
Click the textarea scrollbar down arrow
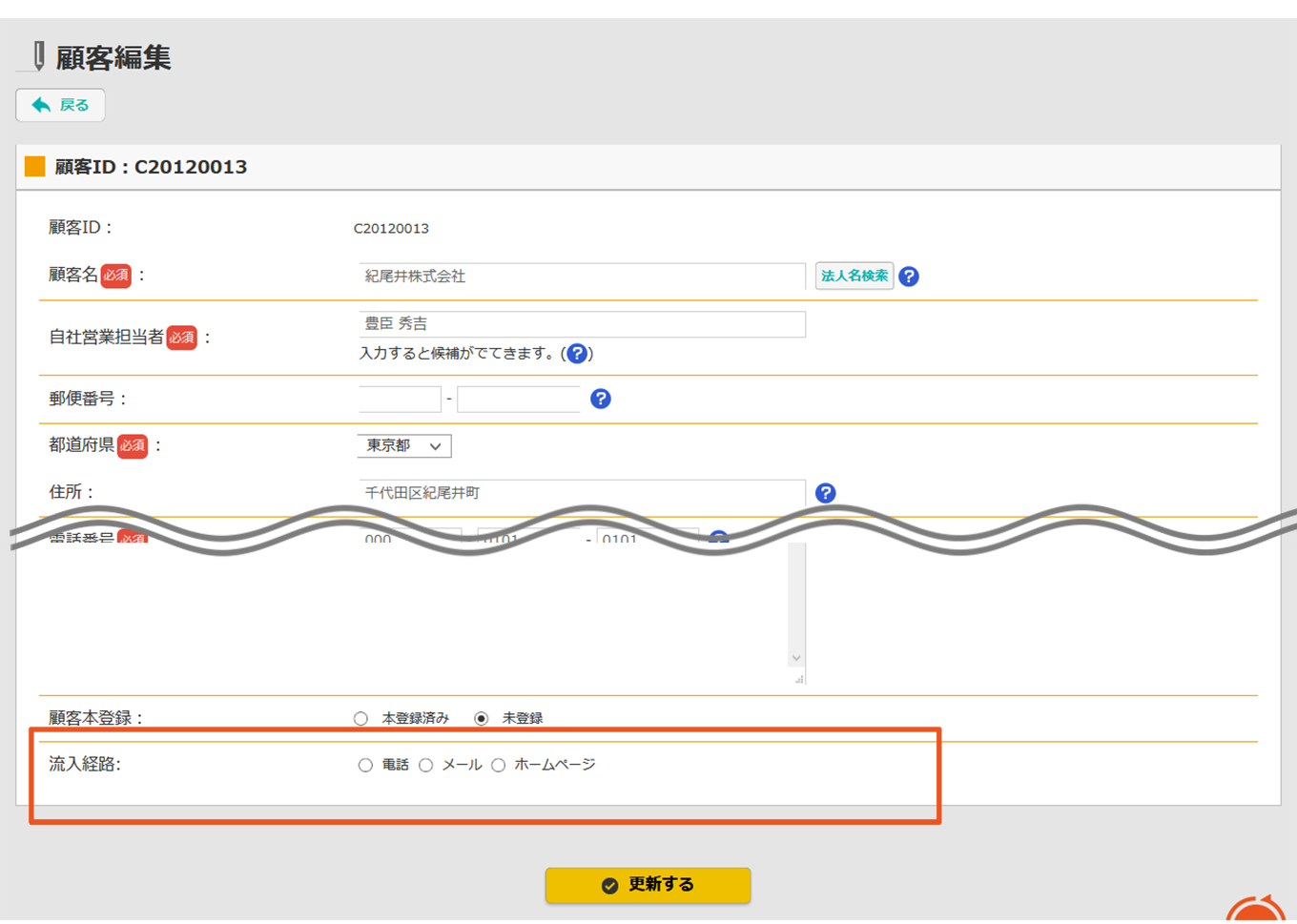pos(796,658)
